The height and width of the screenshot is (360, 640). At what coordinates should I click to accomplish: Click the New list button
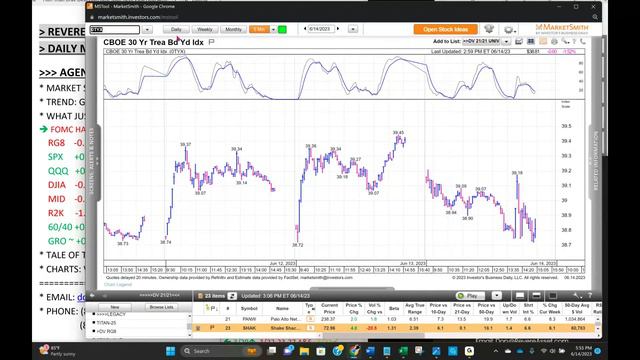pos(115,307)
